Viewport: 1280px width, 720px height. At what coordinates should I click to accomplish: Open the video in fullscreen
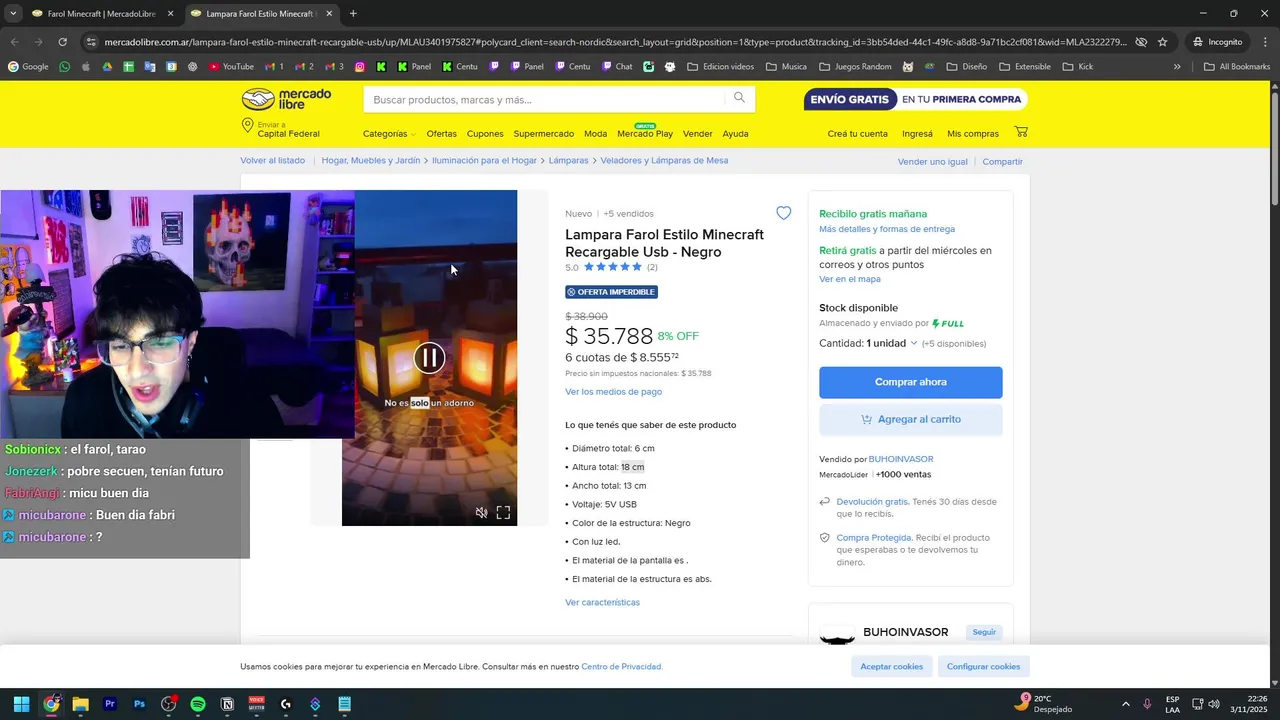click(503, 513)
